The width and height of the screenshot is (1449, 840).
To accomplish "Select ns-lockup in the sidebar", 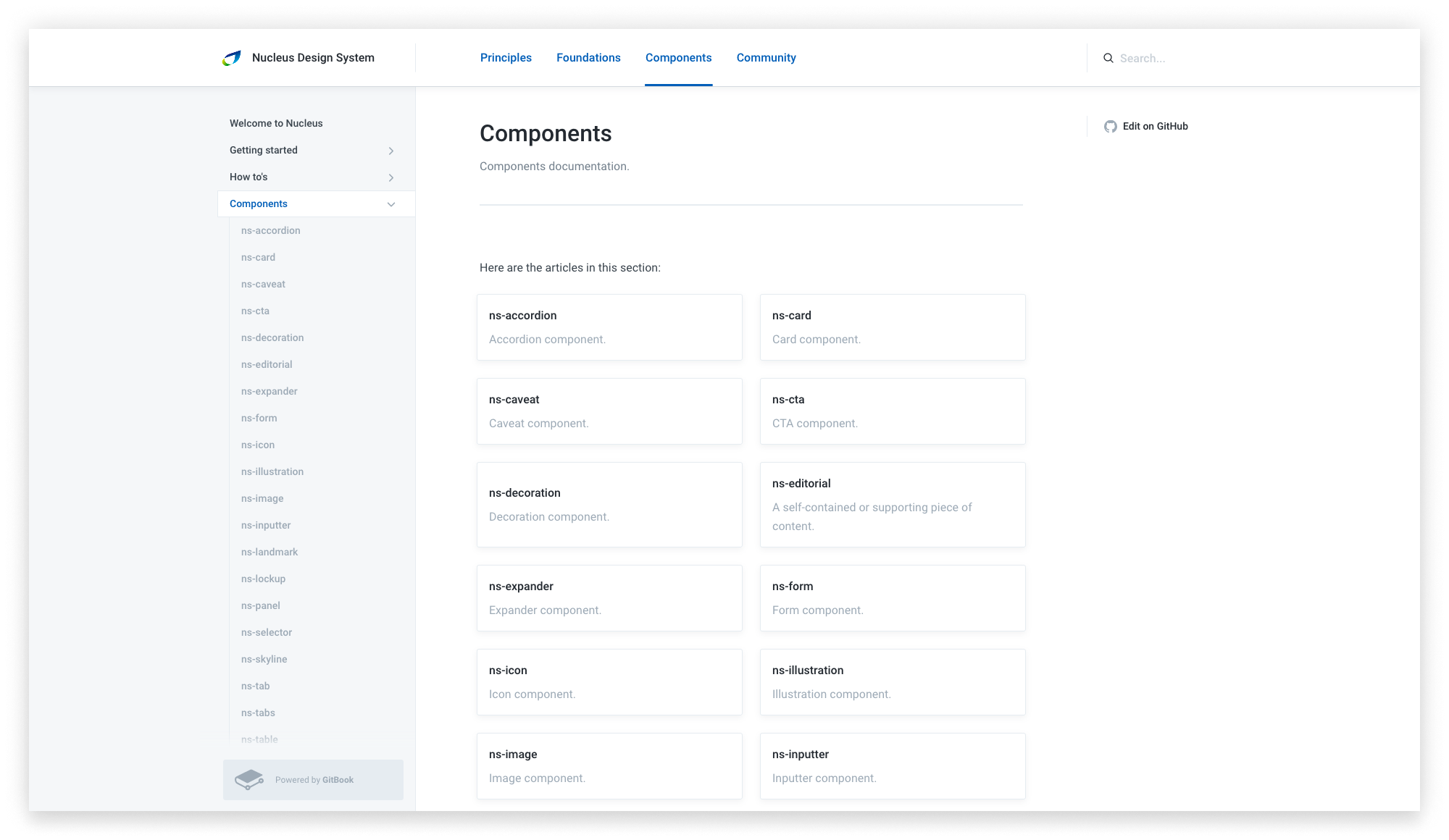I will pos(263,579).
